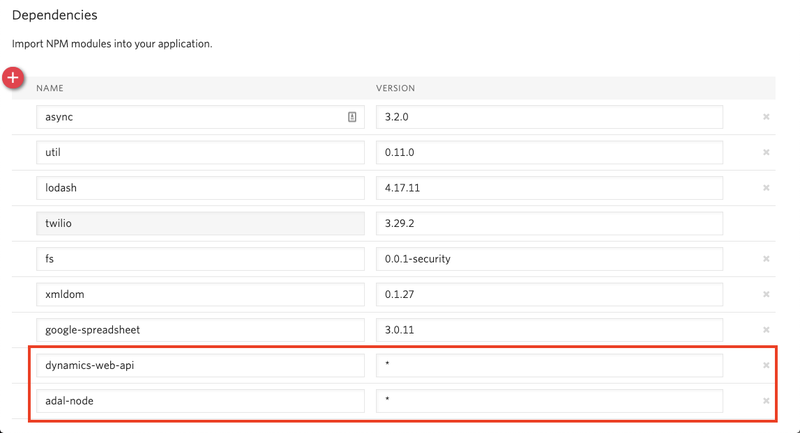Delete the fs dependency row

click(766, 259)
